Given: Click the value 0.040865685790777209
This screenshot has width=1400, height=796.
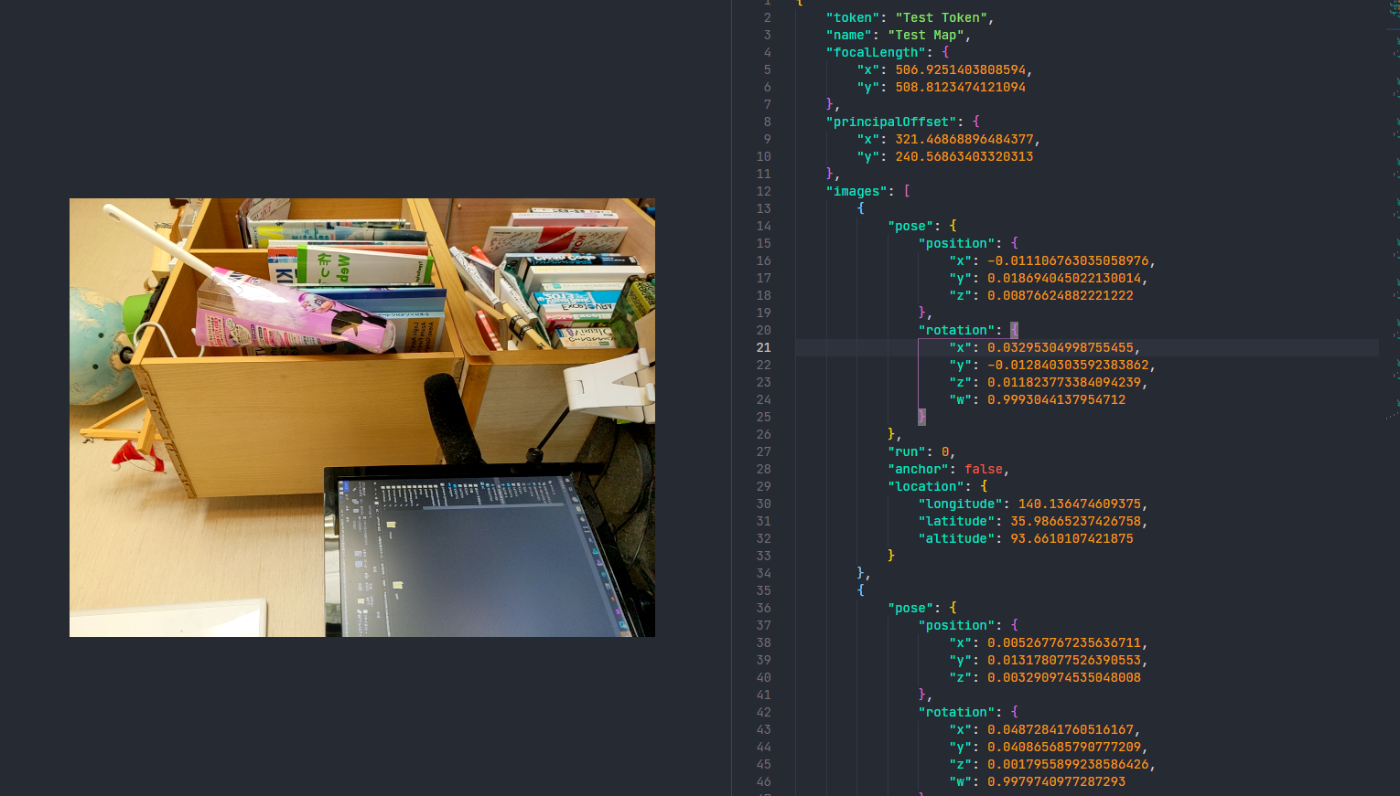Looking at the screenshot, I should 1064,747.
